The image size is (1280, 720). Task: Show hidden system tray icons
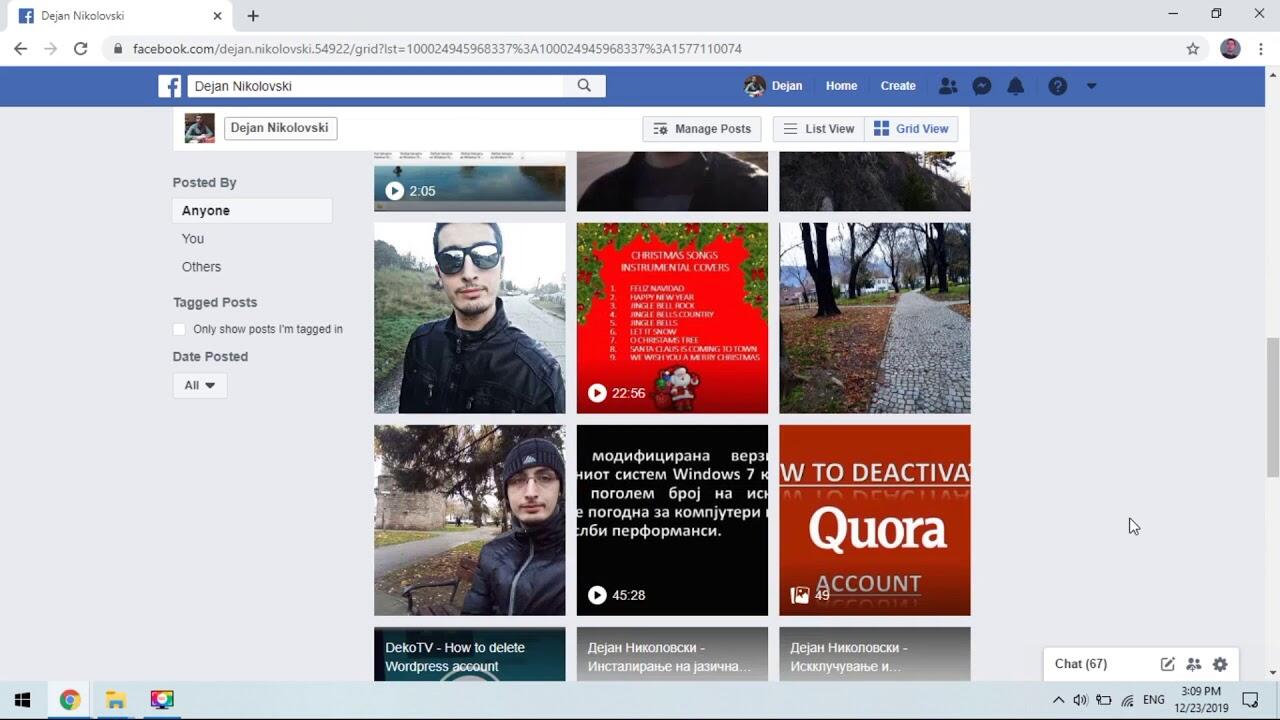(x=1058, y=700)
